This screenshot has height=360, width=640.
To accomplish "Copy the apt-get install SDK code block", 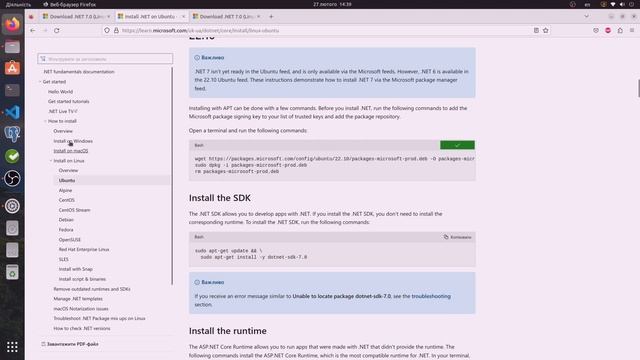I will pos(458,237).
